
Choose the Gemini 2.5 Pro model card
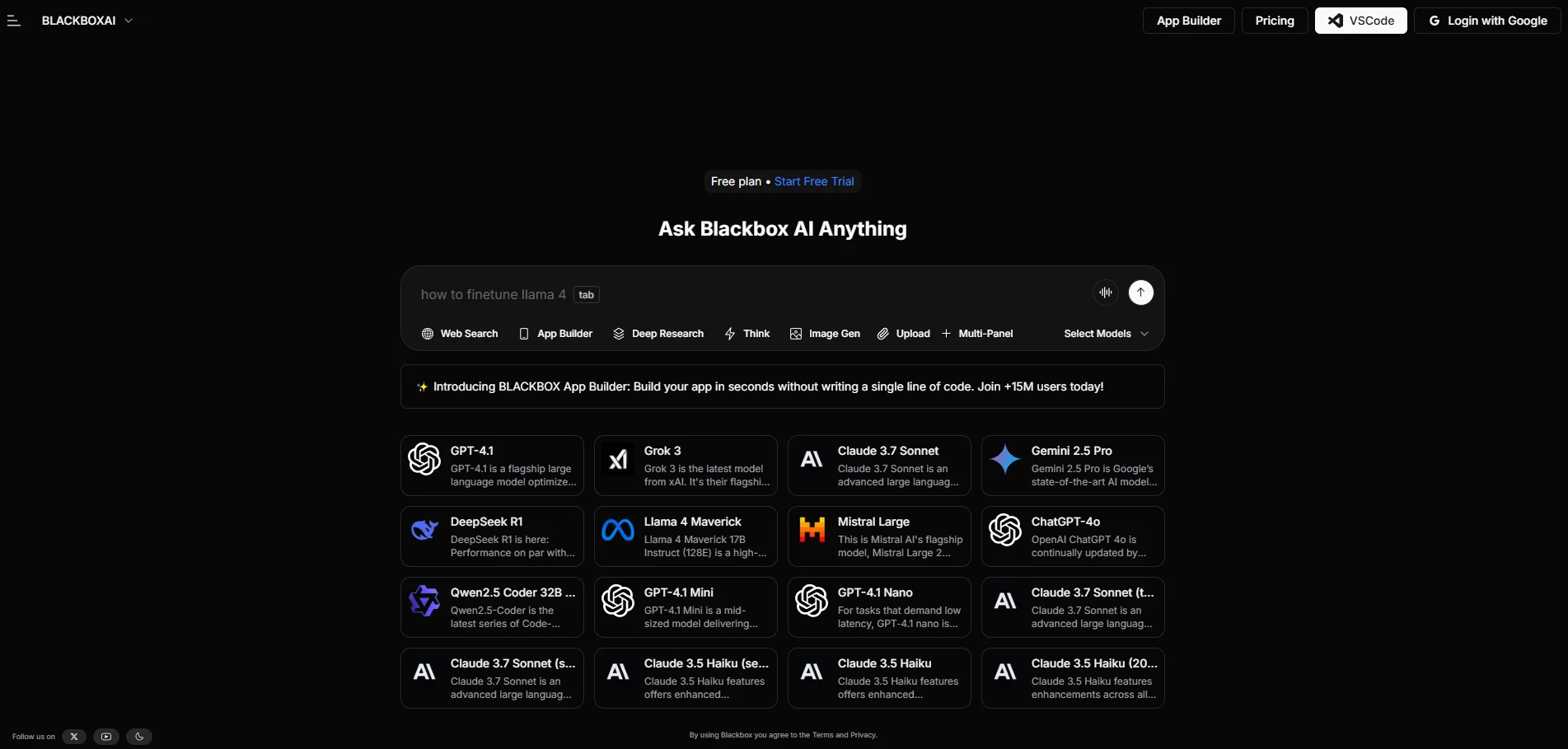(1073, 466)
